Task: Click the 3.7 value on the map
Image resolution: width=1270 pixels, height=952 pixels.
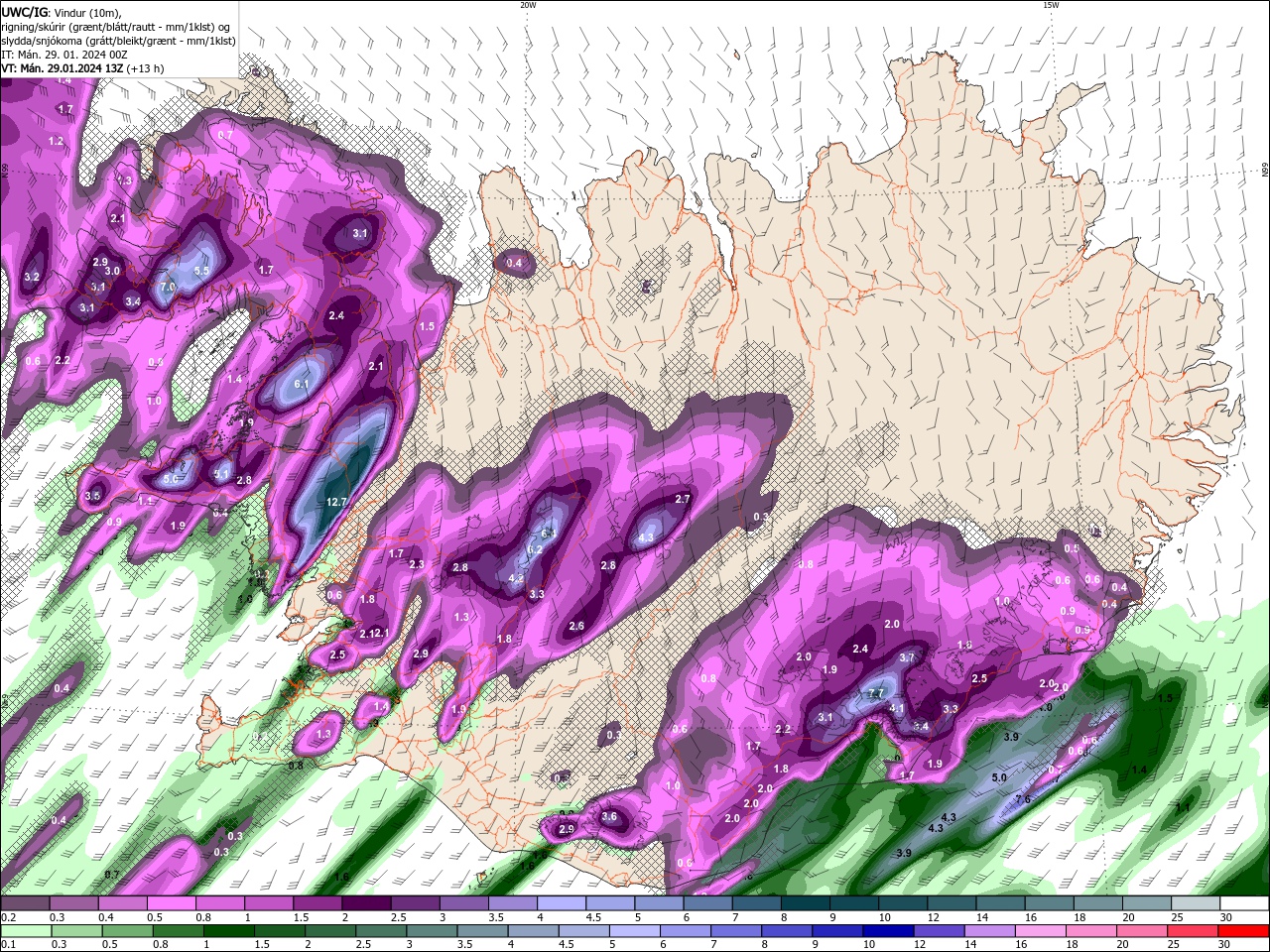Action: (x=907, y=657)
